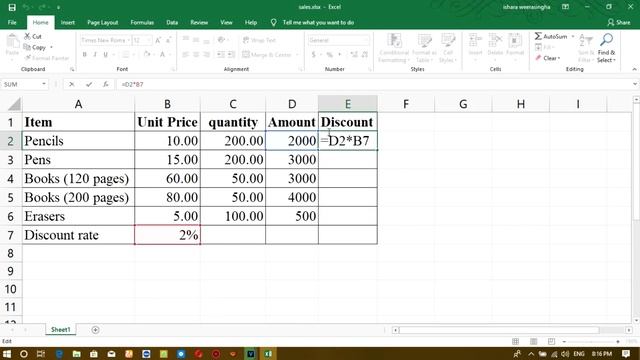
Task: Switch to the Page Layout tab
Action: click(x=102, y=22)
